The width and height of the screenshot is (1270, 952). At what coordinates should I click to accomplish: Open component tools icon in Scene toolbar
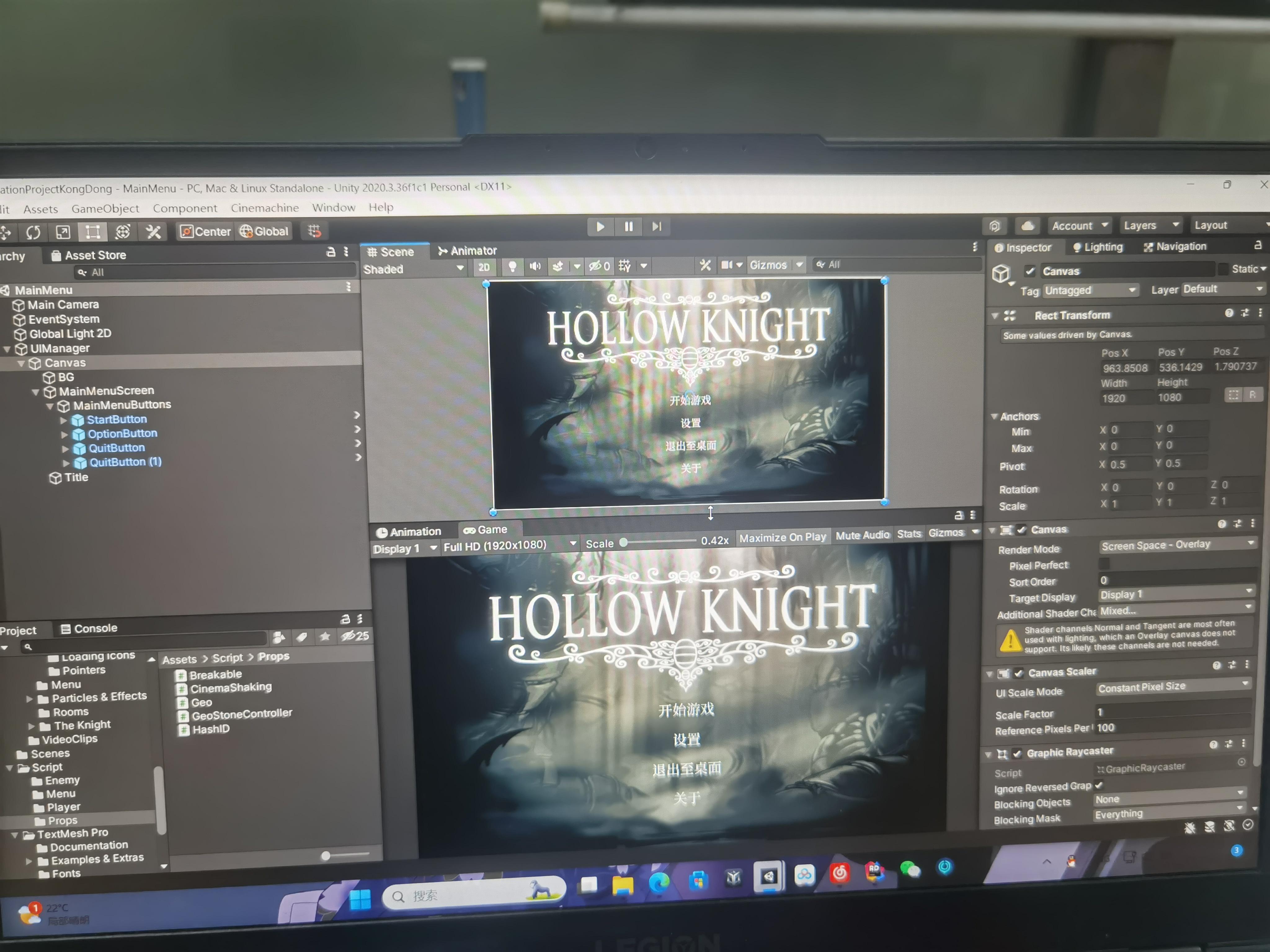click(705, 265)
